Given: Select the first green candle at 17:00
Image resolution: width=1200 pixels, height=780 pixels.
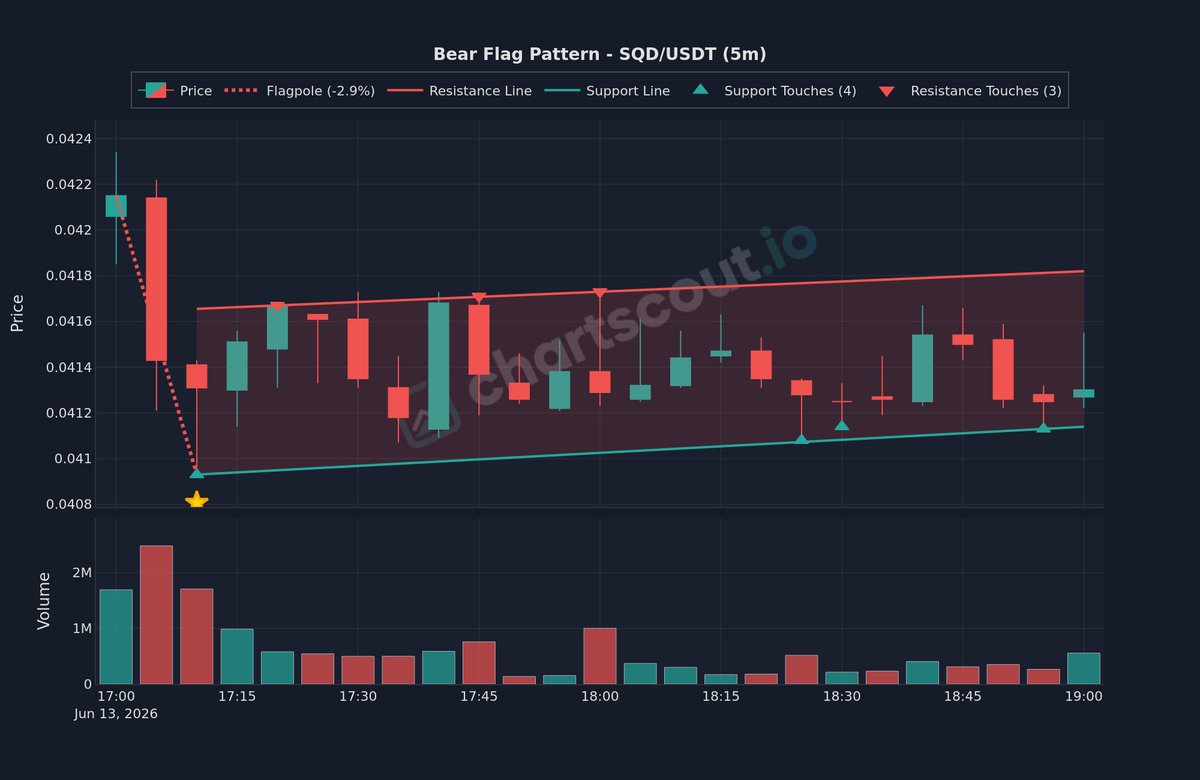Looking at the screenshot, I should (x=116, y=206).
